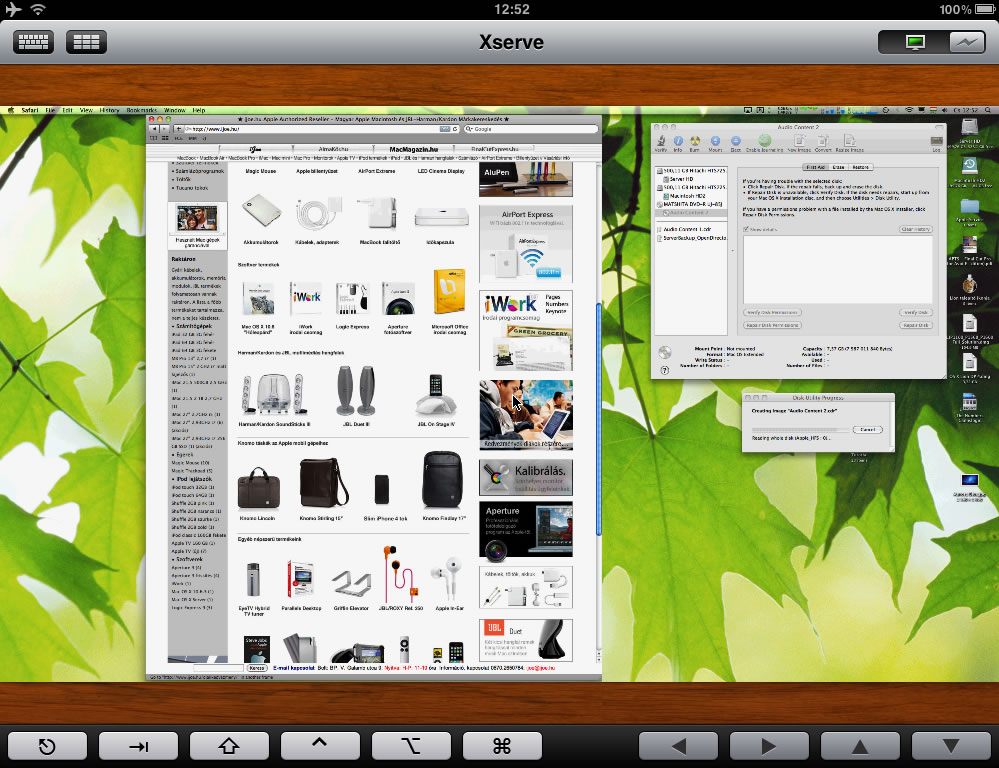The height and width of the screenshot is (768, 999).
Task: Tap the right arrow key button
Action: (769, 746)
